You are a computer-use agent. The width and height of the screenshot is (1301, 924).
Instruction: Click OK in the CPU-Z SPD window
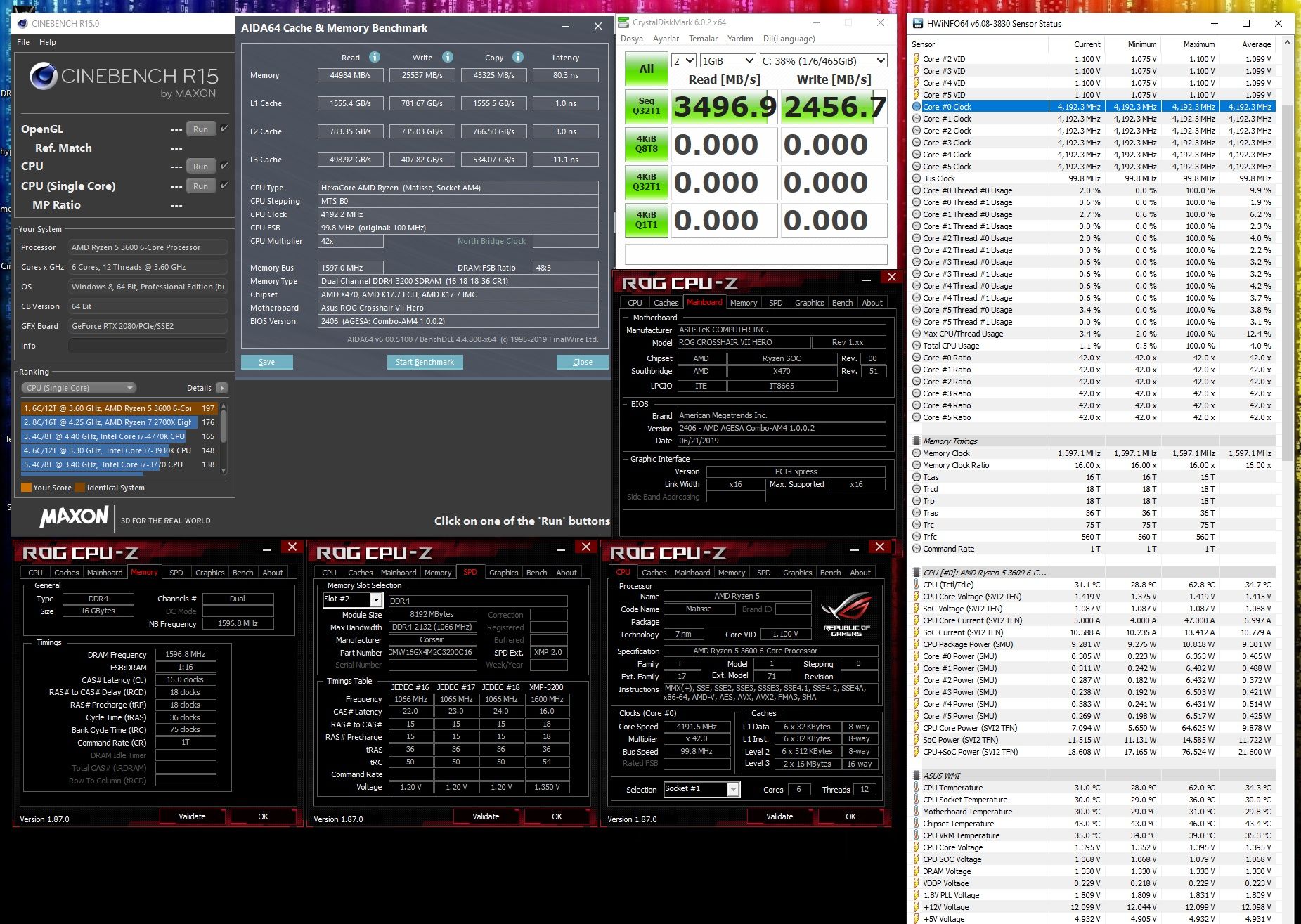pos(557,816)
